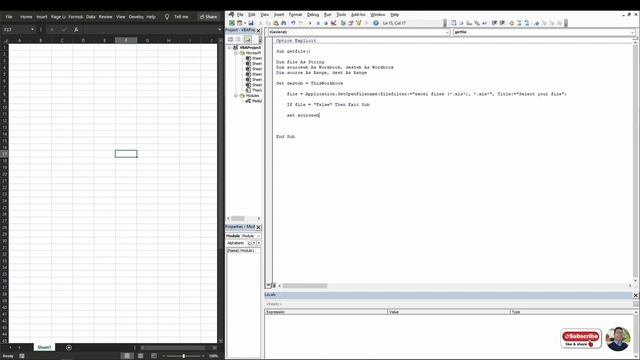The image size is (640, 360).
Task: Open the VBA Edit menu
Action: [252, 15]
